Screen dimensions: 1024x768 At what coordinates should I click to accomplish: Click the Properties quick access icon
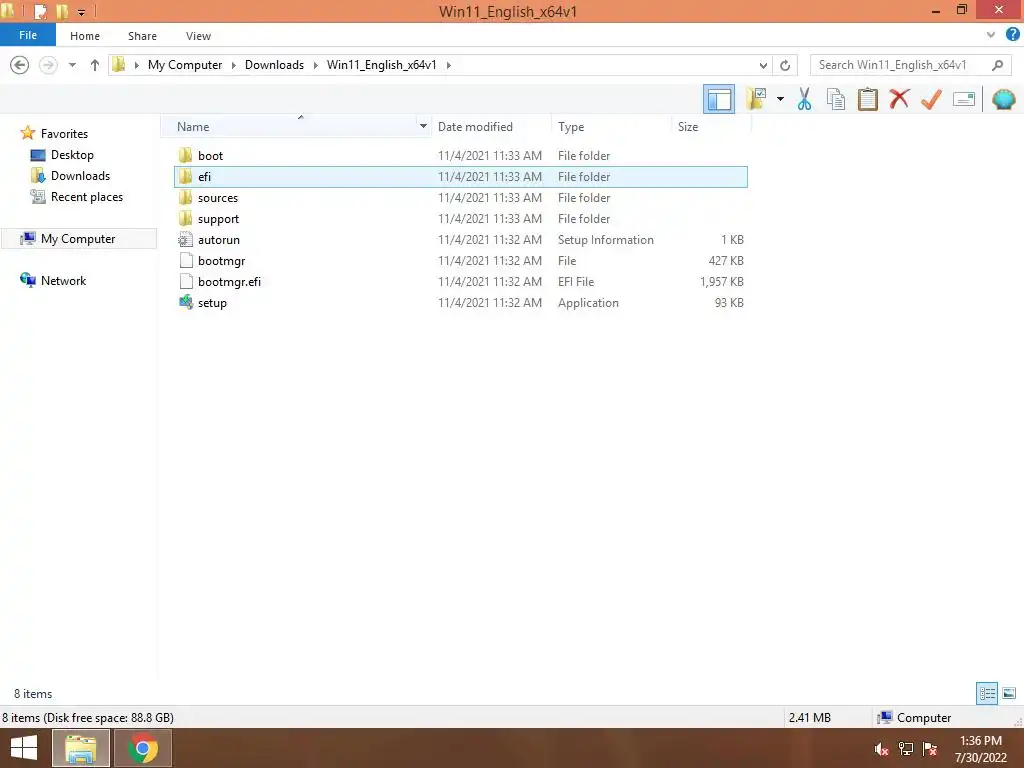point(40,12)
